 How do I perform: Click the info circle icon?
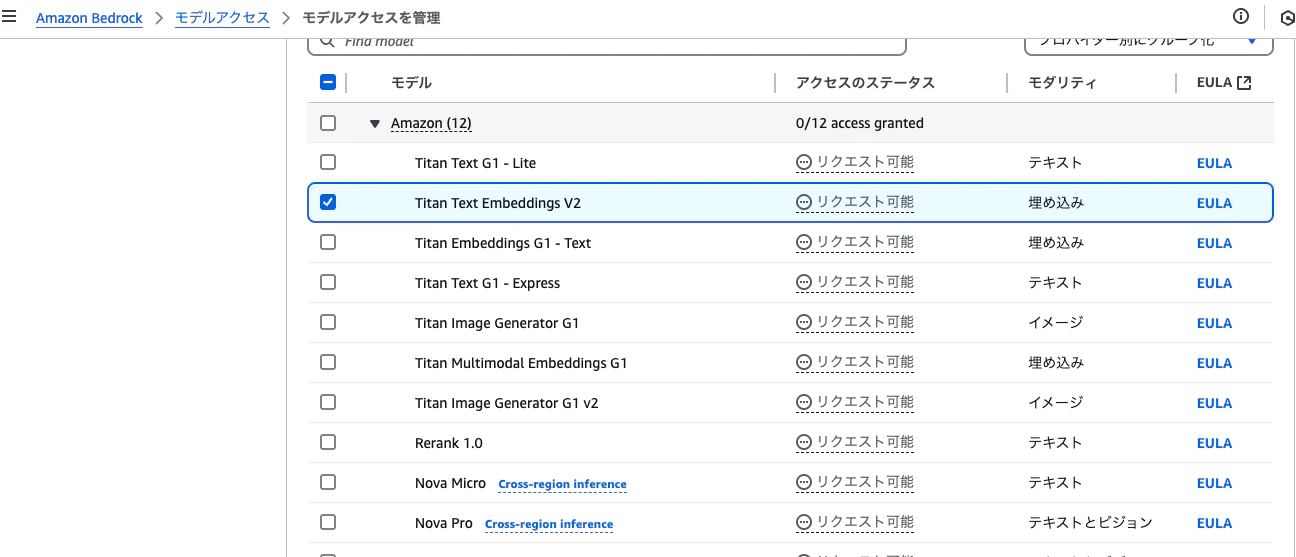(x=1242, y=17)
